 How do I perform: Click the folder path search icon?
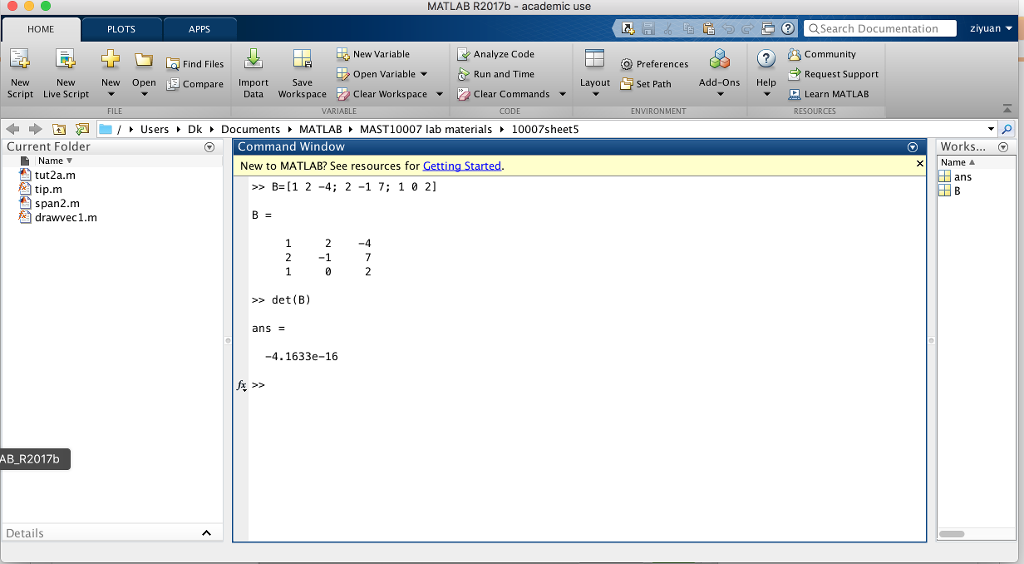1007,129
